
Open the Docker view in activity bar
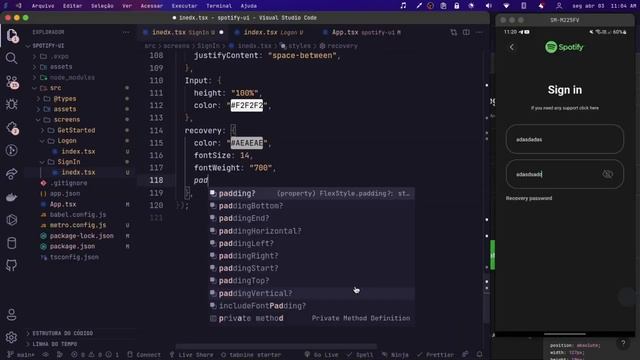tap(11, 197)
